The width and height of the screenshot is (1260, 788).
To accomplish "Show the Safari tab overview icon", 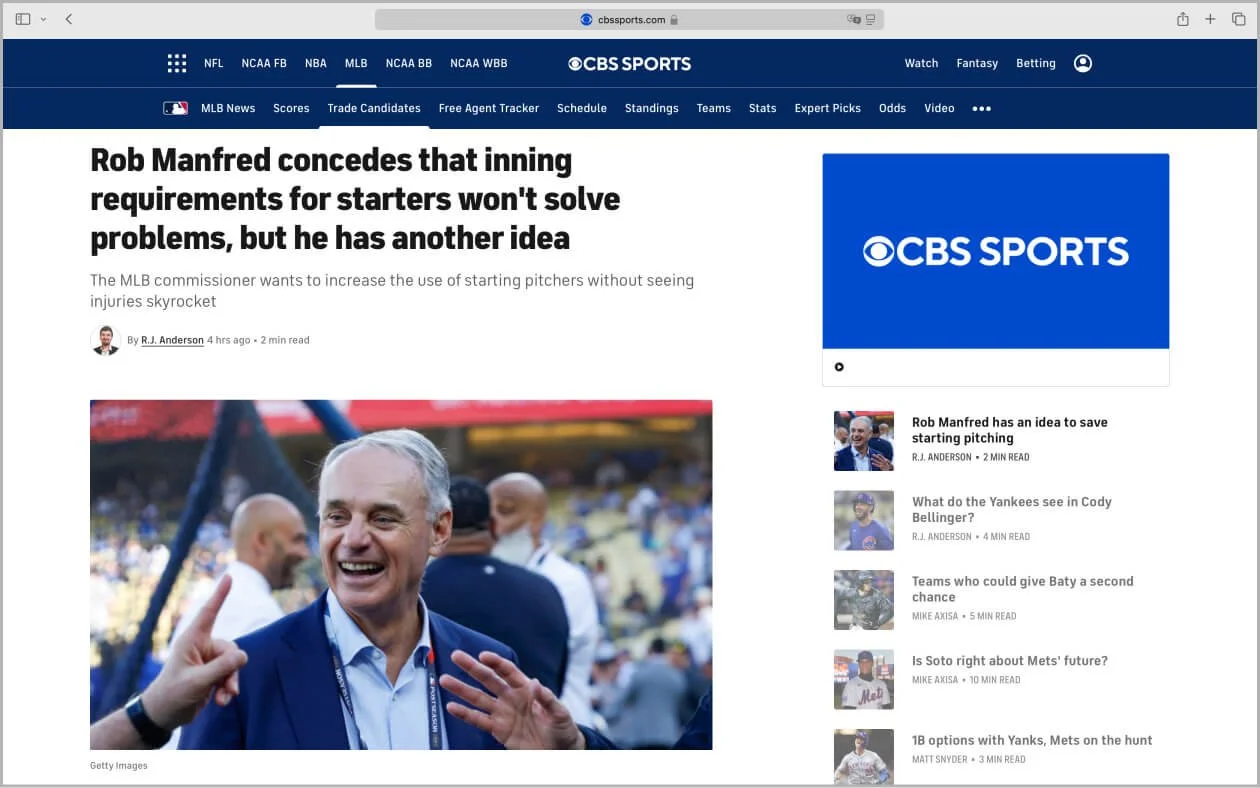I will [1238, 19].
